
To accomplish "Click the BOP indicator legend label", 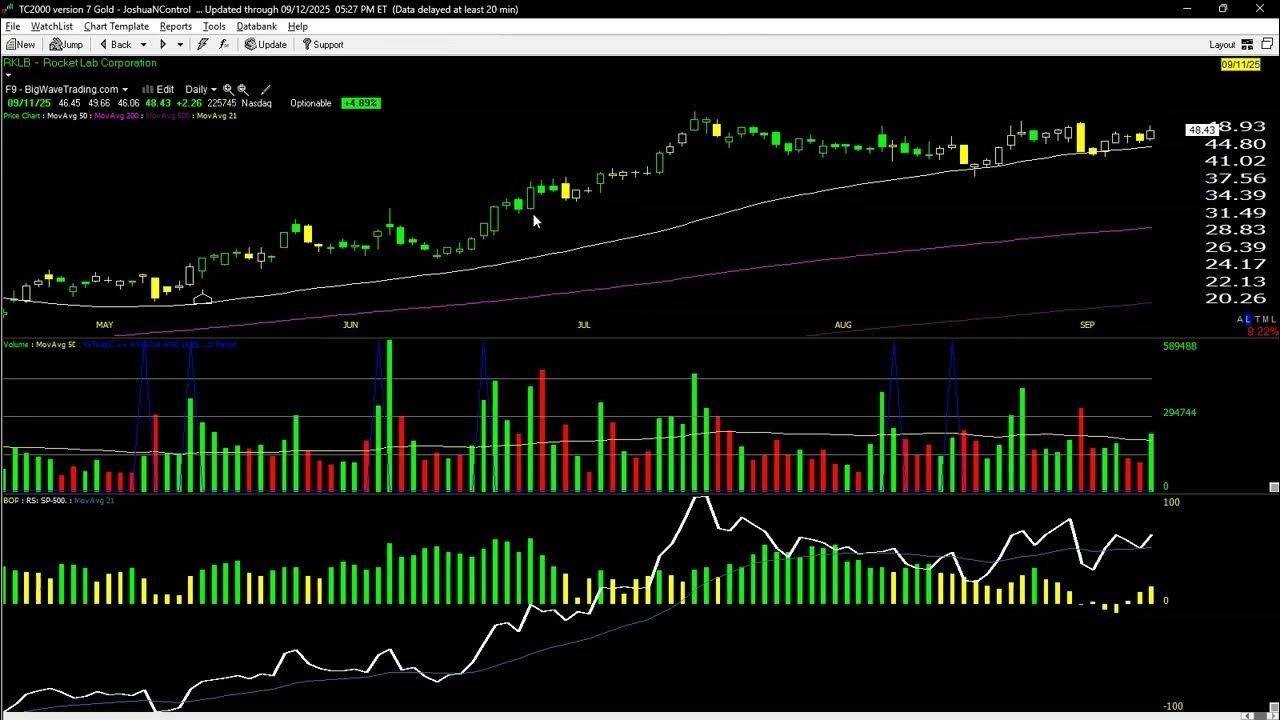I will (10, 500).
